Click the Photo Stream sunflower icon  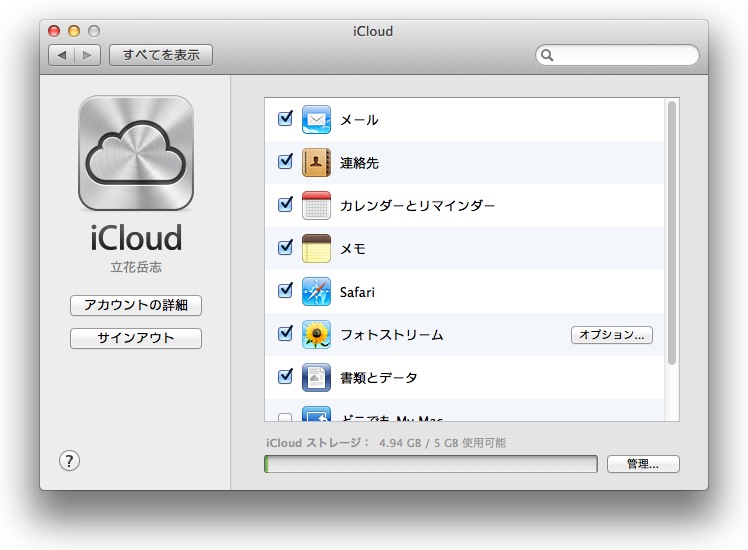pyautogui.click(x=316, y=335)
